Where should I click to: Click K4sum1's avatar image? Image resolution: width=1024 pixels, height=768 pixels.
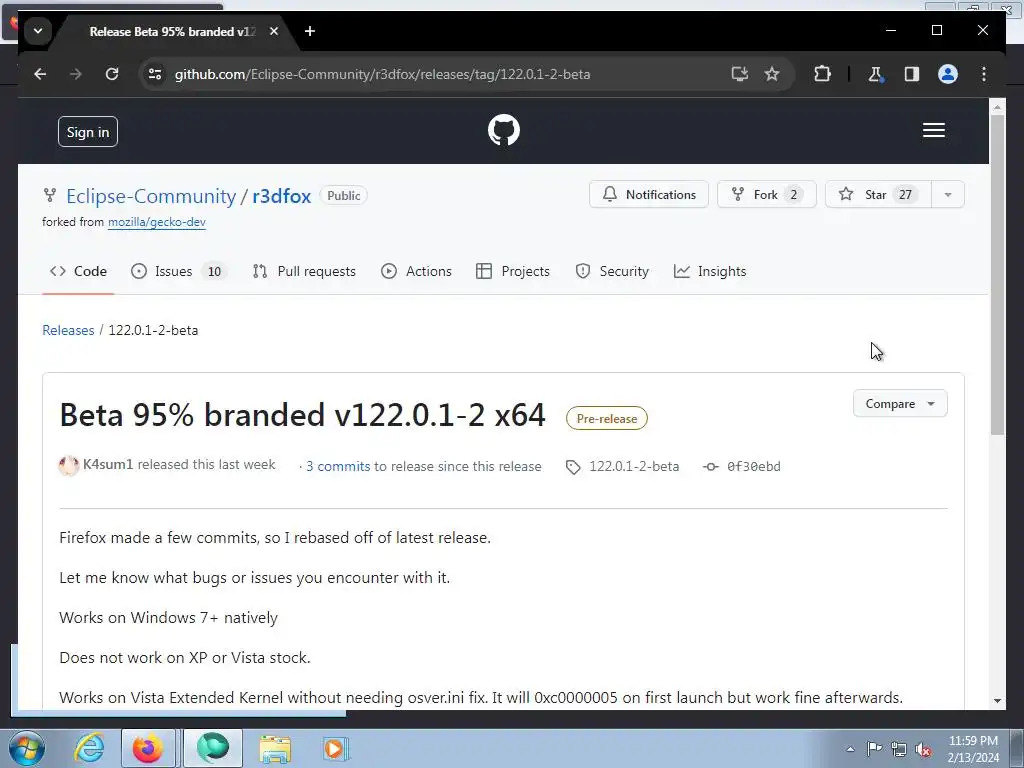click(x=69, y=466)
